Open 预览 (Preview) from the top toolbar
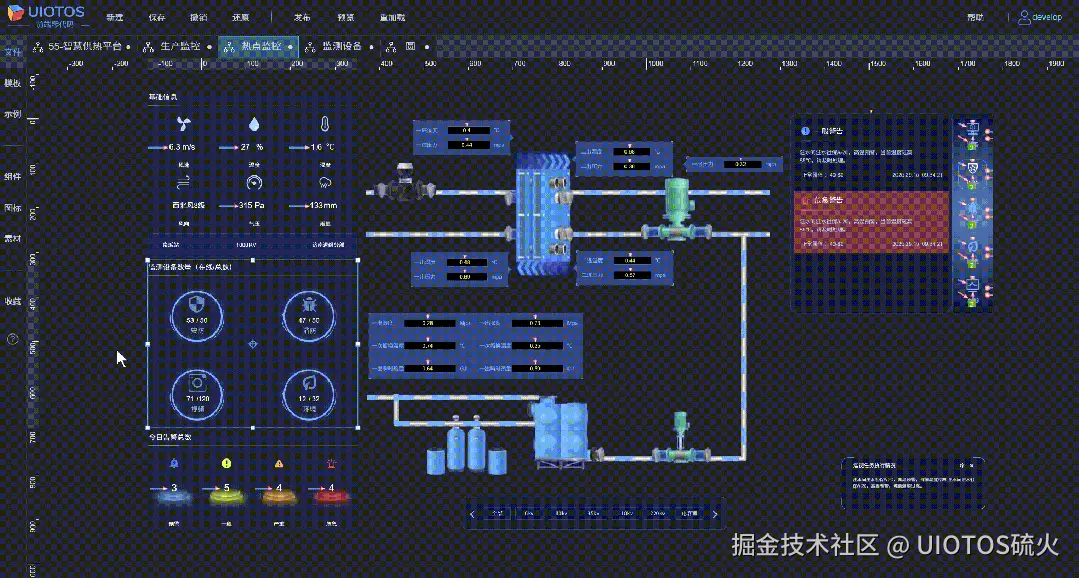 [x=345, y=17]
